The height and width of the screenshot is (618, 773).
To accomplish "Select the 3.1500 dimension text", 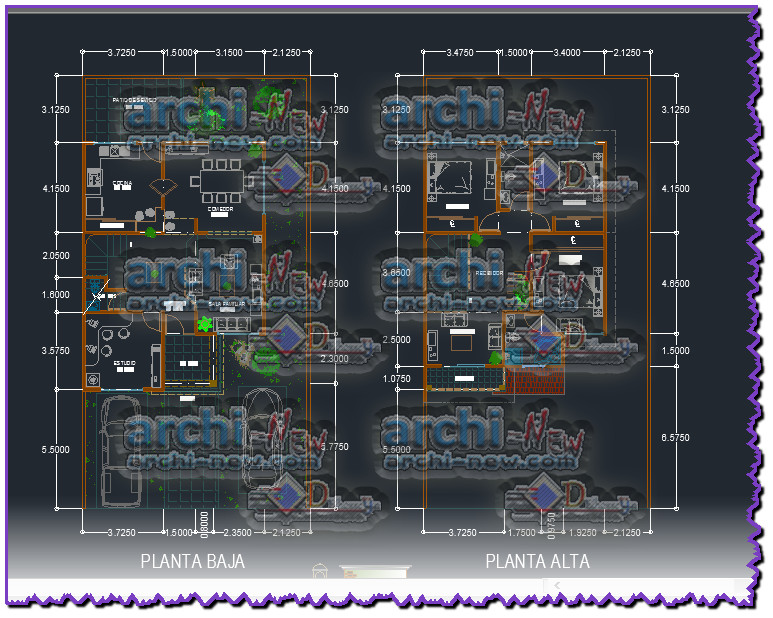I will pos(229,52).
